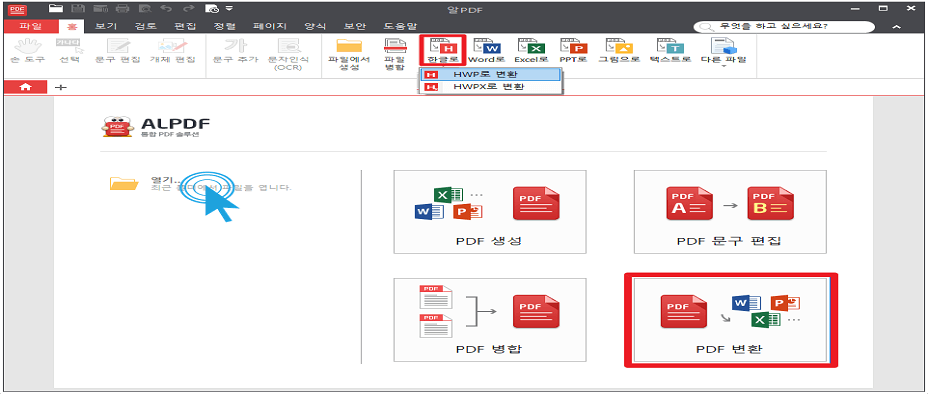Convert PDF to image with 그림으로
Viewport: 928px width, 394px height.
point(619,51)
